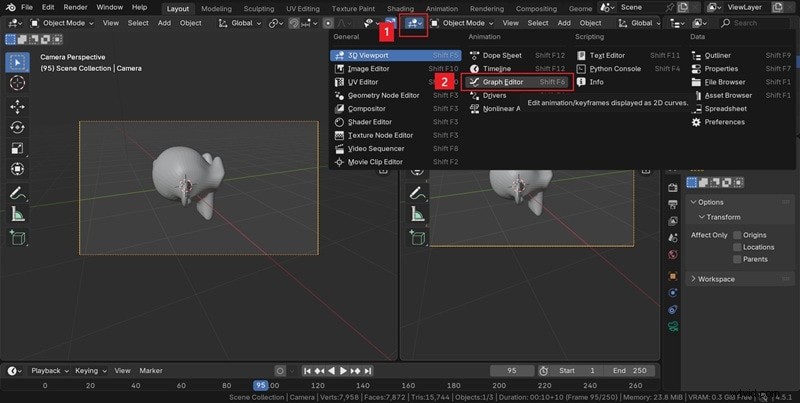Enable the Locations checkbox
The width and height of the screenshot is (800, 403).
click(x=737, y=247)
